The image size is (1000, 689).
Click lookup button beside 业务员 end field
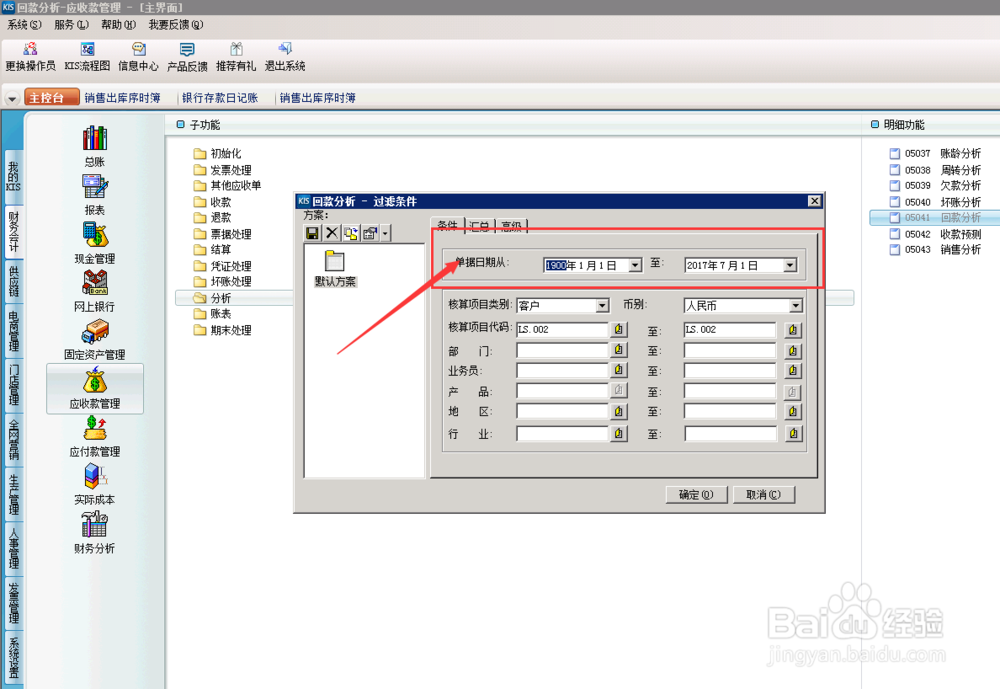coord(793,370)
